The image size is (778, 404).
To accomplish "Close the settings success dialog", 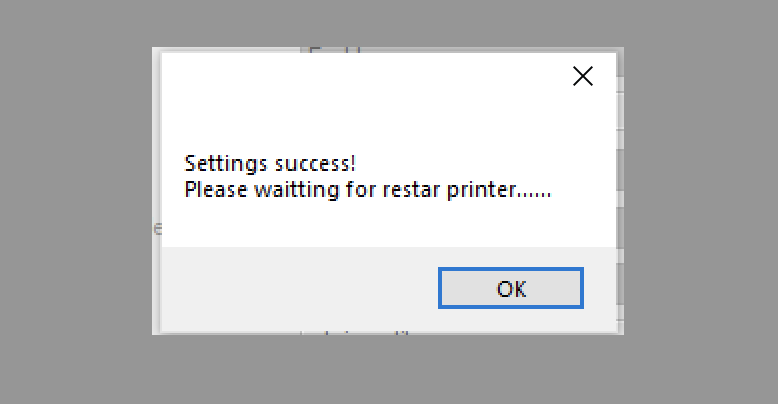I will click(582, 76).
